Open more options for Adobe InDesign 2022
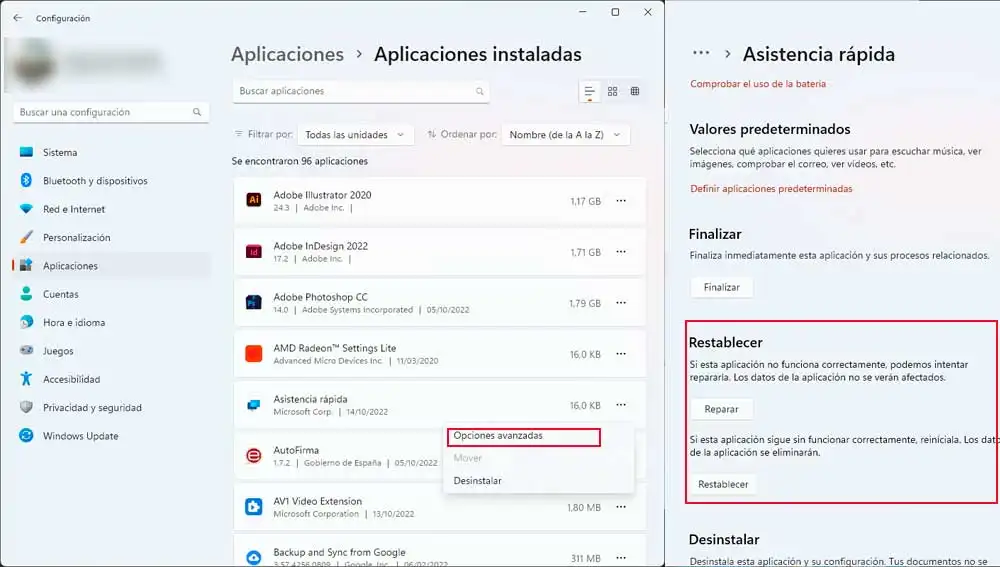This screenshot has height=567, width=1000. (621, 252)
